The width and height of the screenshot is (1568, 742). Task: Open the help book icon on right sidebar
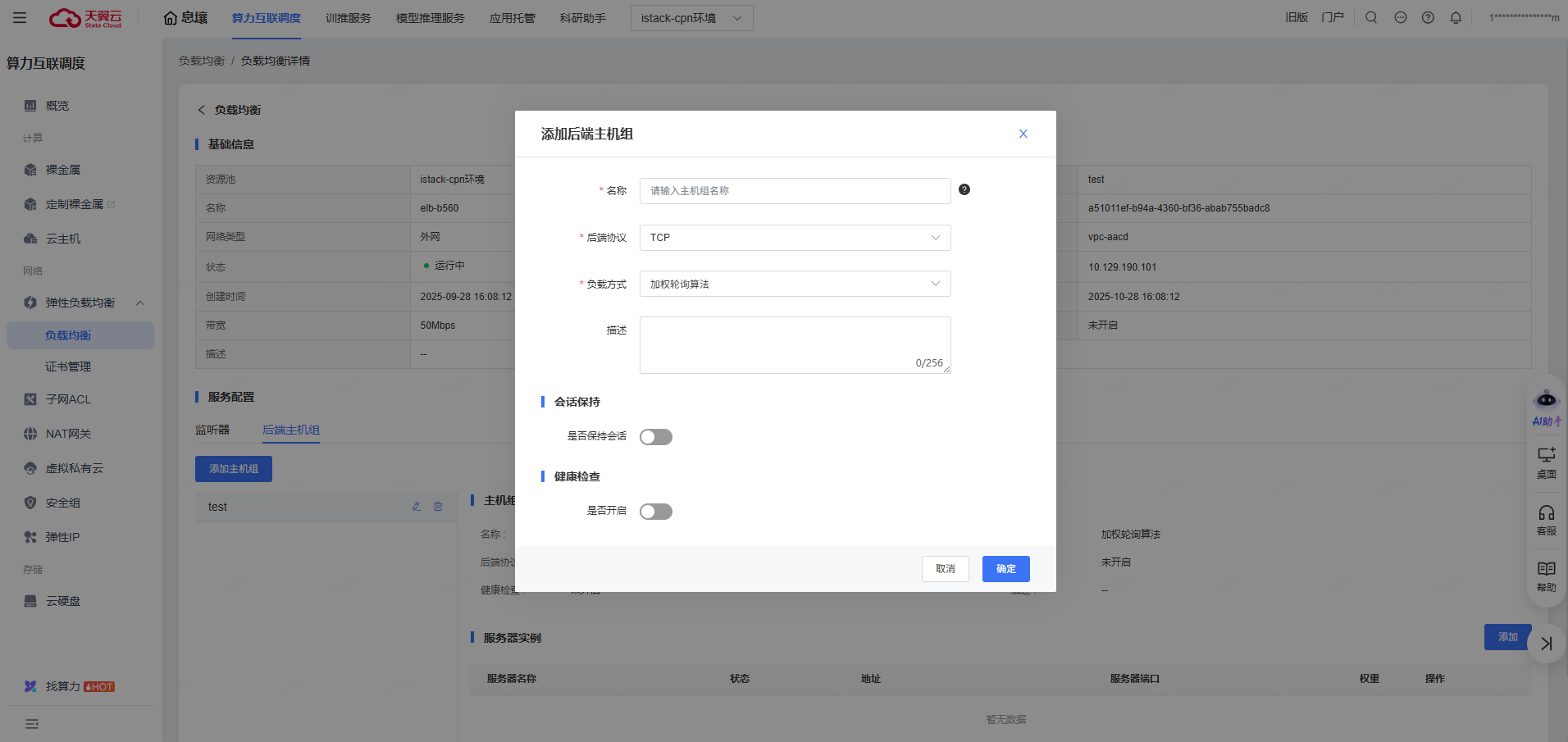[x=1546, y=570]
